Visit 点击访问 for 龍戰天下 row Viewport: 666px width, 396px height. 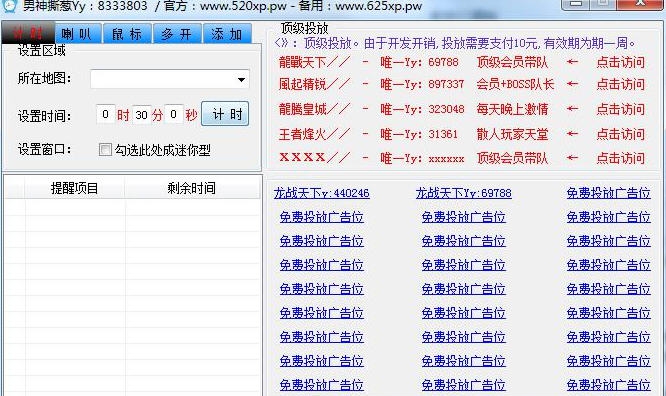pos(620,62)
